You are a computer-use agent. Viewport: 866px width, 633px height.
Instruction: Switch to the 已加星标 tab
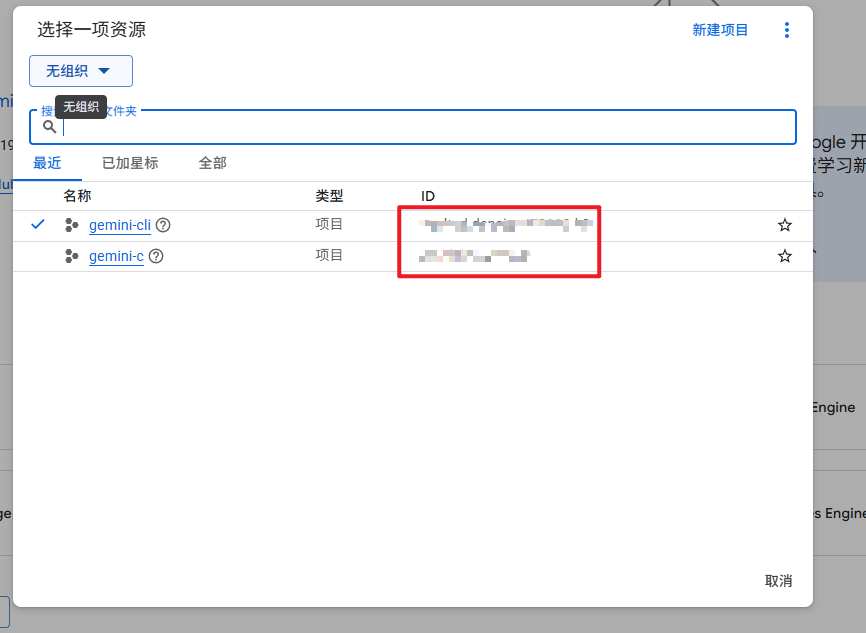[130, 163]
